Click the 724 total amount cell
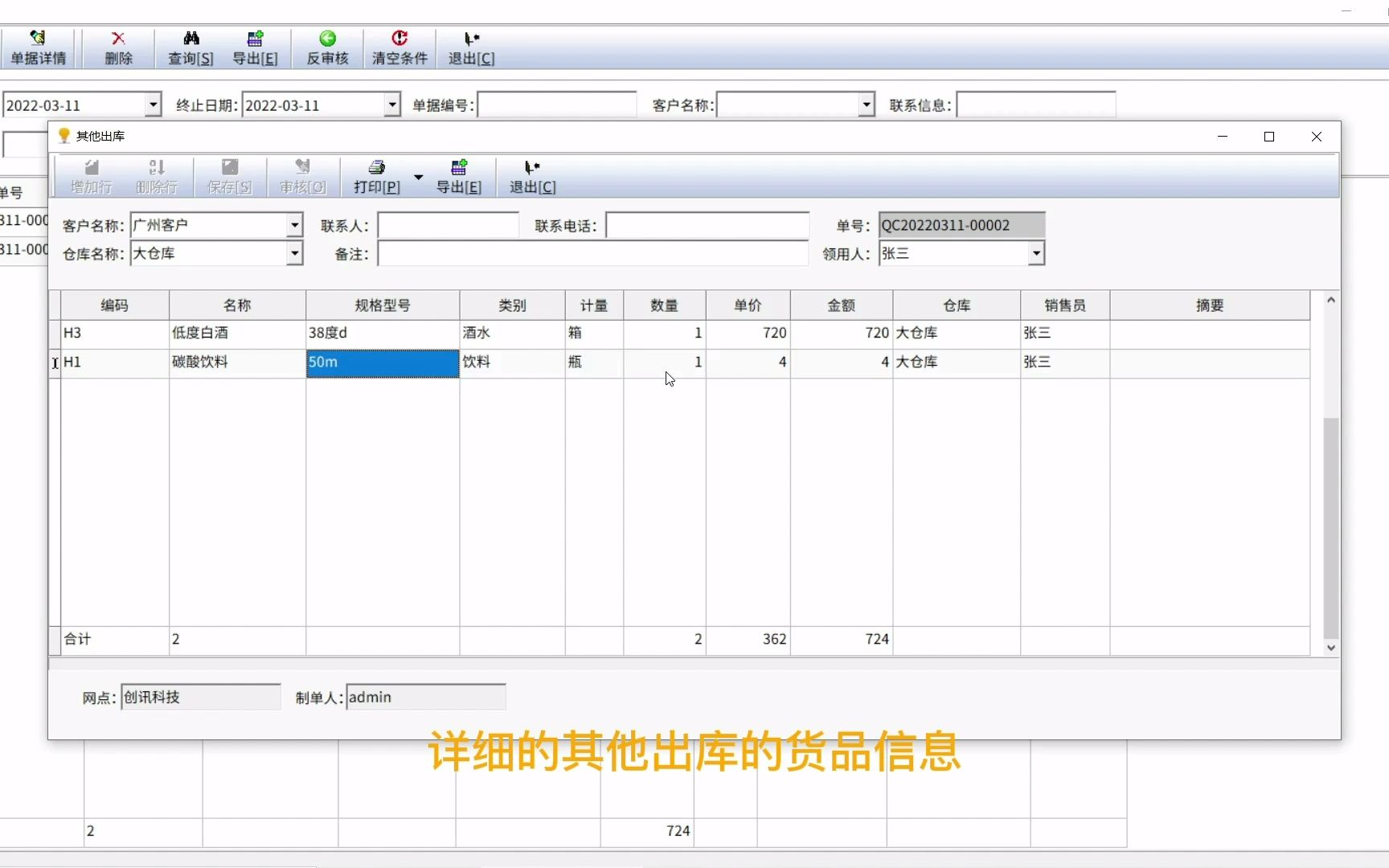This screenshot has height=868, width=1389. point(842,640)
